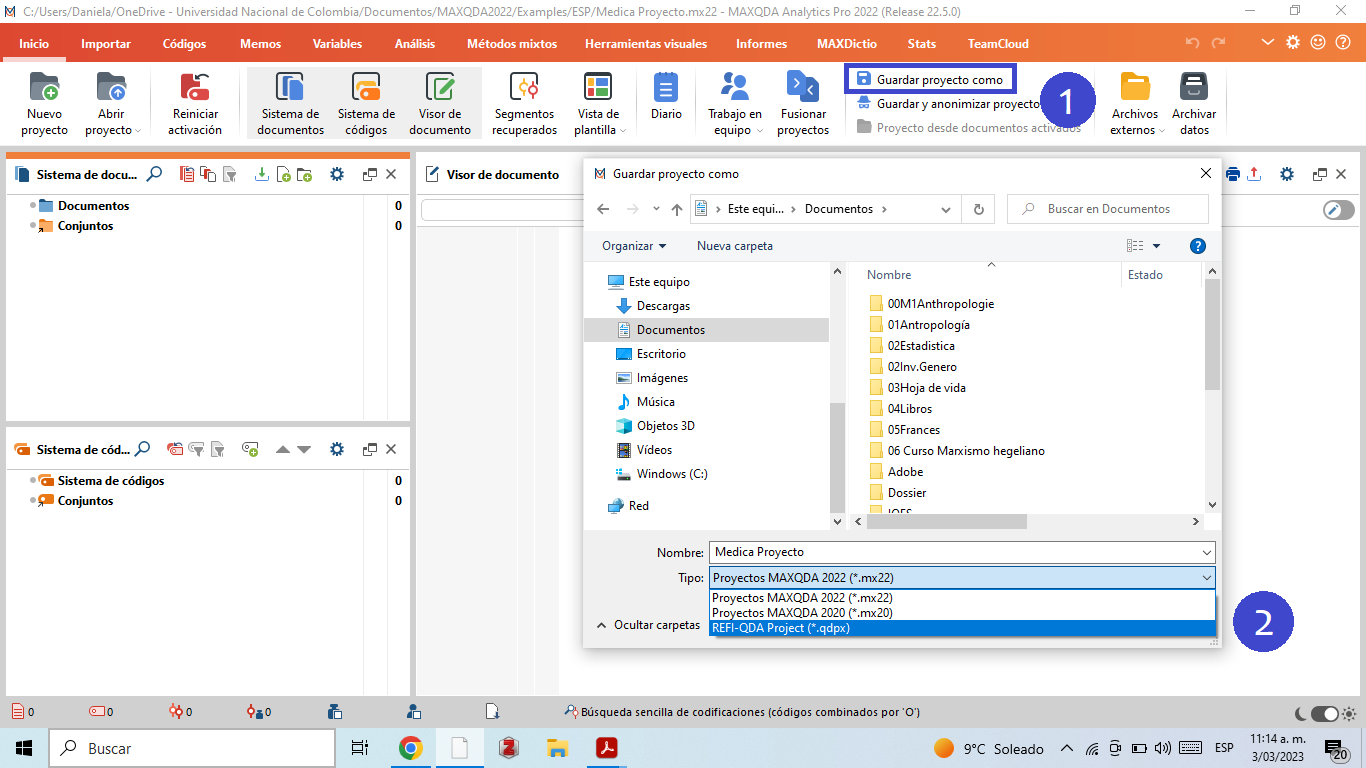Open the Importar tab
This screenshot has height=768, width=1366.
106,43
